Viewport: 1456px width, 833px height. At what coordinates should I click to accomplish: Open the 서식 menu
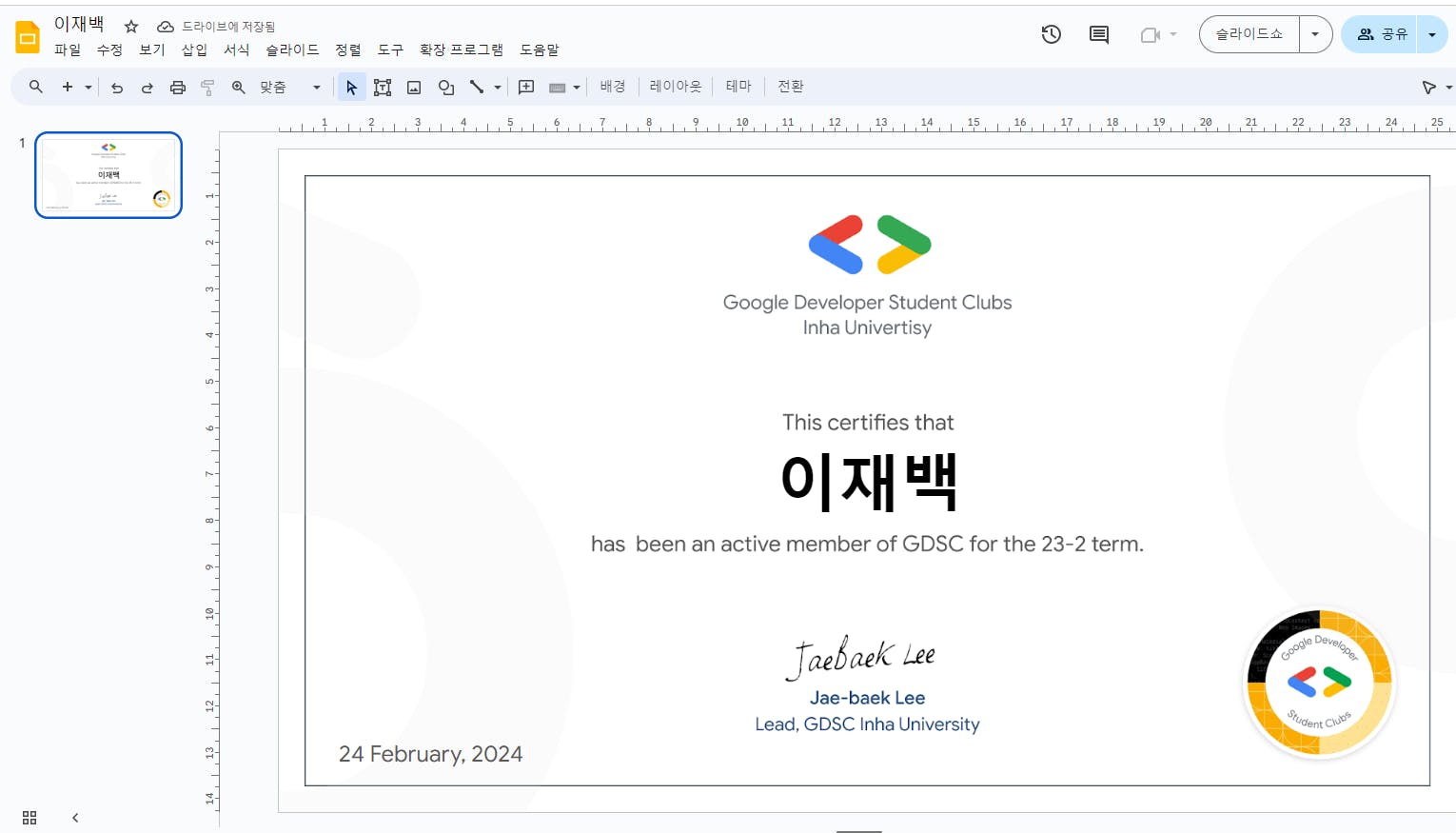pos(237,50)
